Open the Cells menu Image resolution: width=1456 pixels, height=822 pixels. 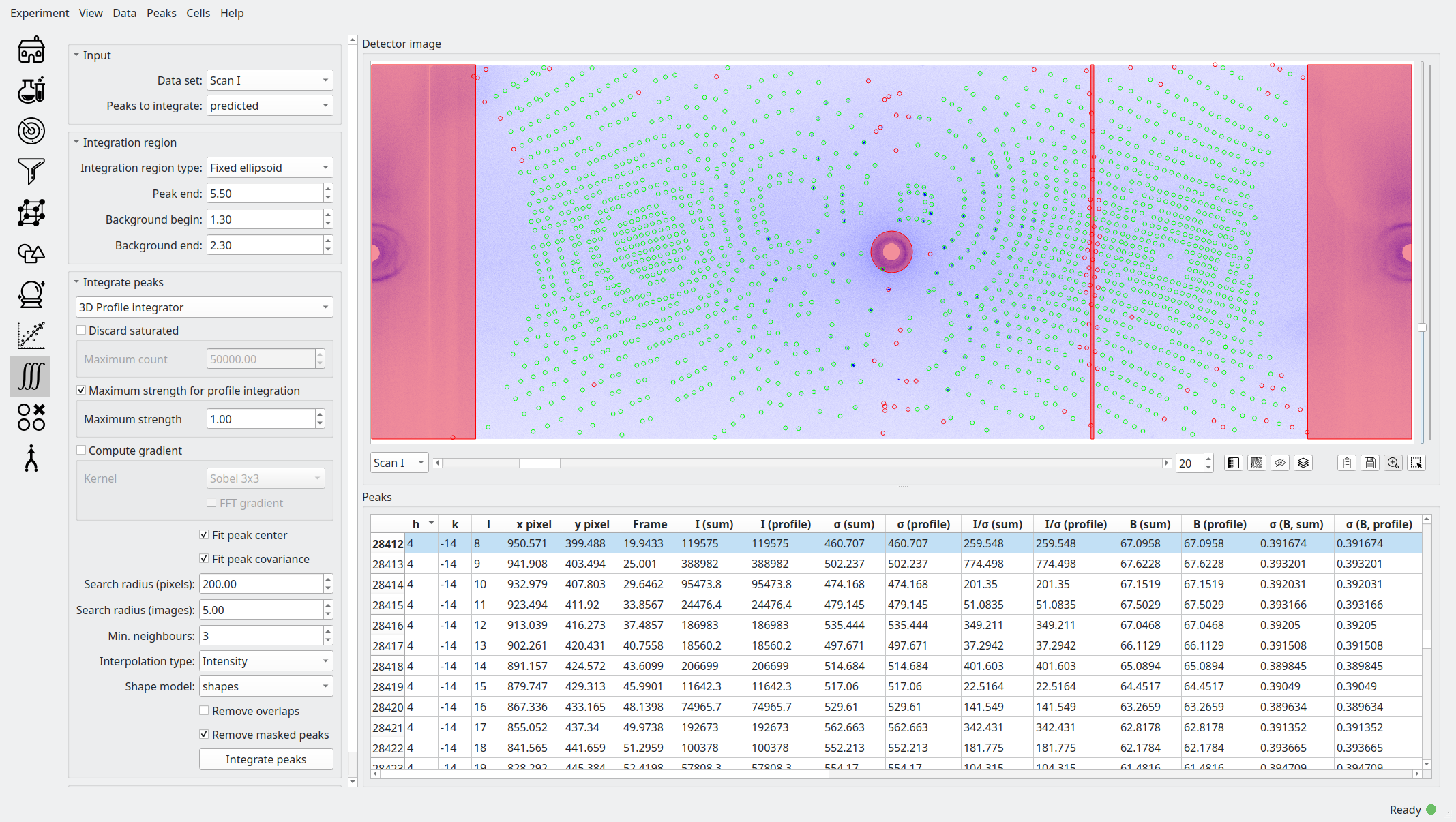(198, 13)
